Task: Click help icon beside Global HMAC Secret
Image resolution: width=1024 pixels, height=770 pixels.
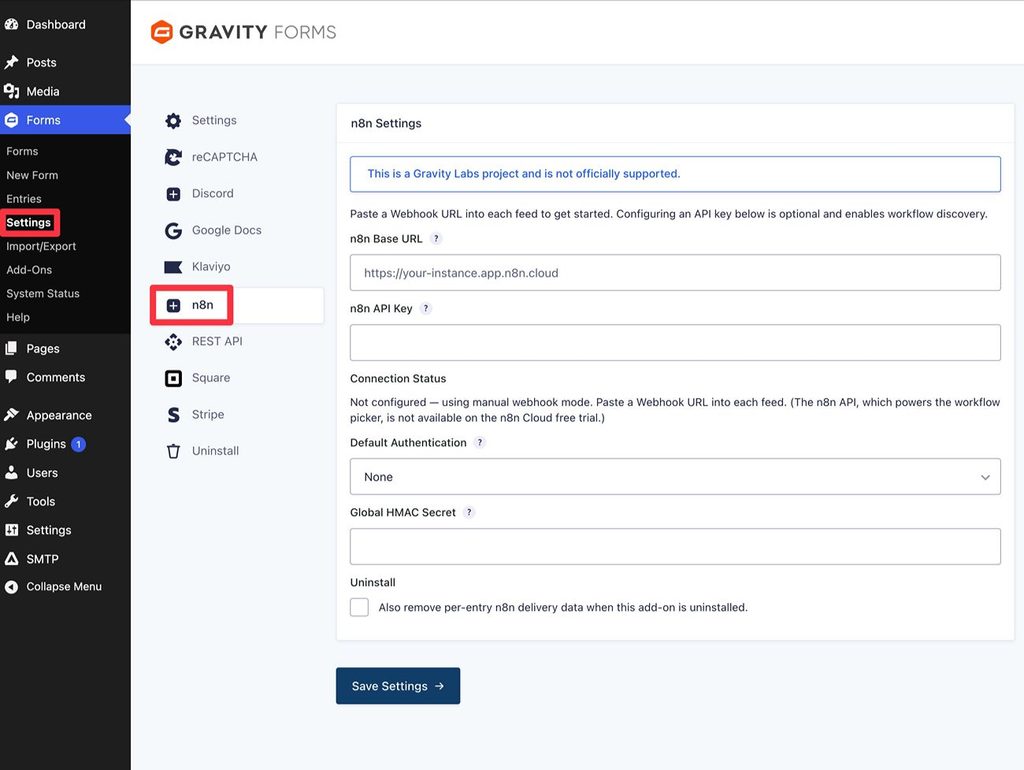Action: [x=469, y=513]
